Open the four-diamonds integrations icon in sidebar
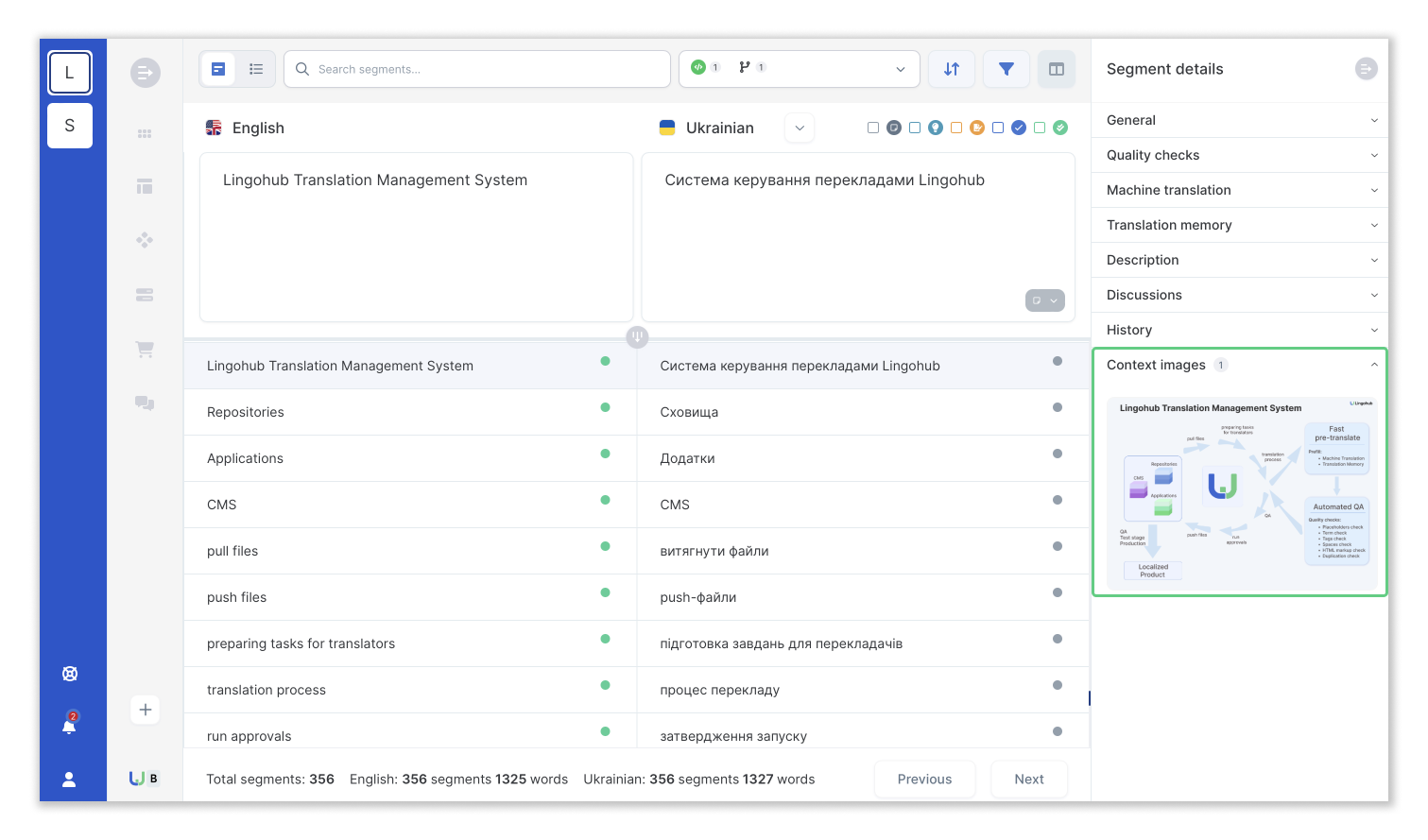 pos(145,240)
